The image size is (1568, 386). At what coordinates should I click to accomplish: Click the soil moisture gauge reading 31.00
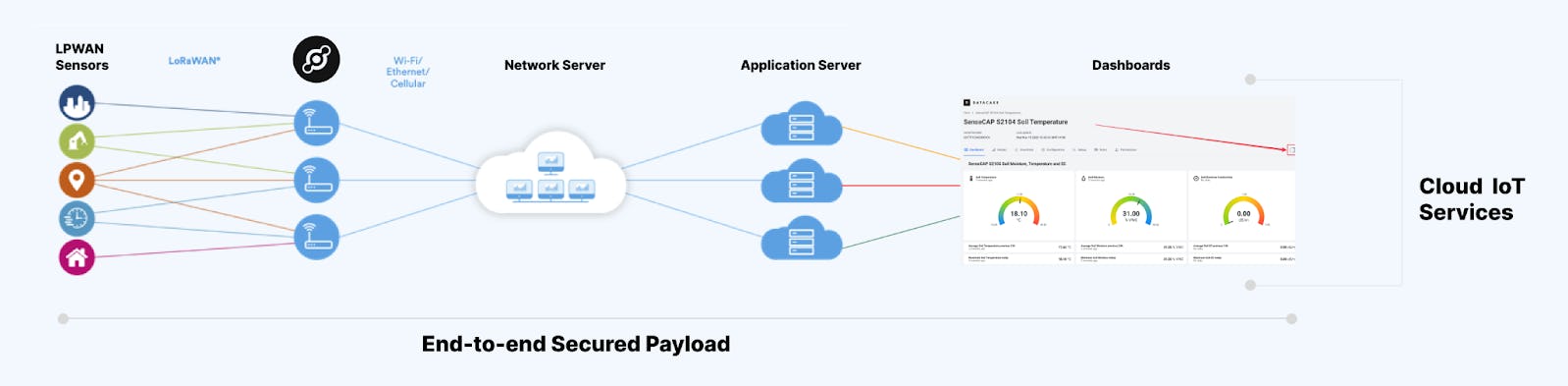tap(1131, 210)
